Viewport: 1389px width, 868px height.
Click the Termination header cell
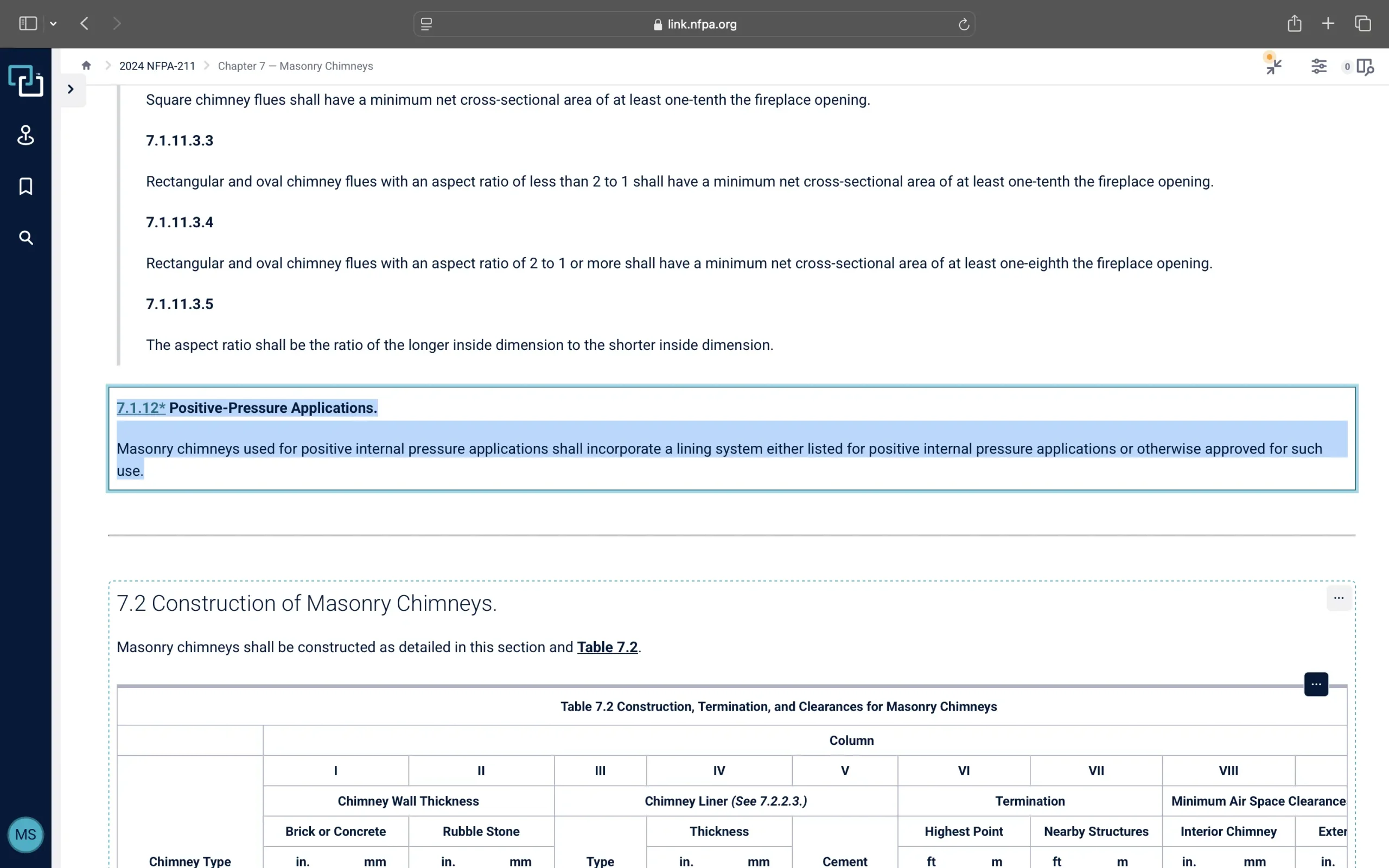point(1030,801)
